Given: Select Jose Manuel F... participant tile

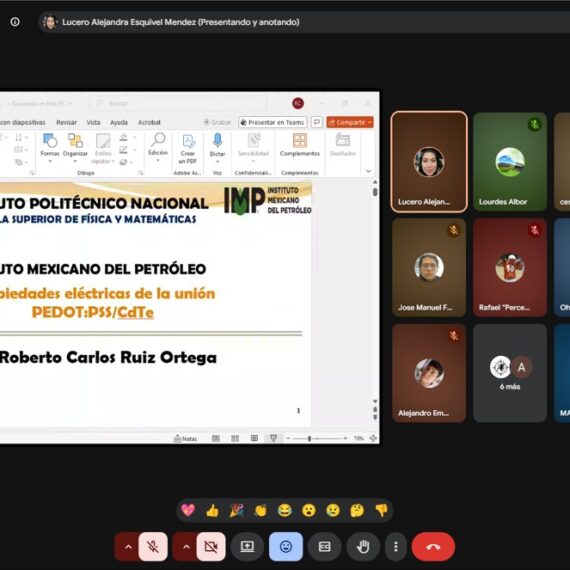Looking at the screenshot, I should (429, 268).
